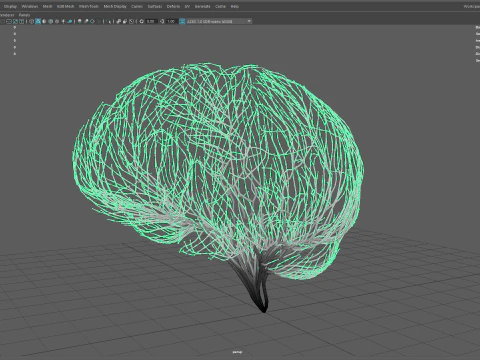The height and width of the screenshot is (360, 480).
Task: Toggle the Motion Blur icon
Action: pos(86,21)
